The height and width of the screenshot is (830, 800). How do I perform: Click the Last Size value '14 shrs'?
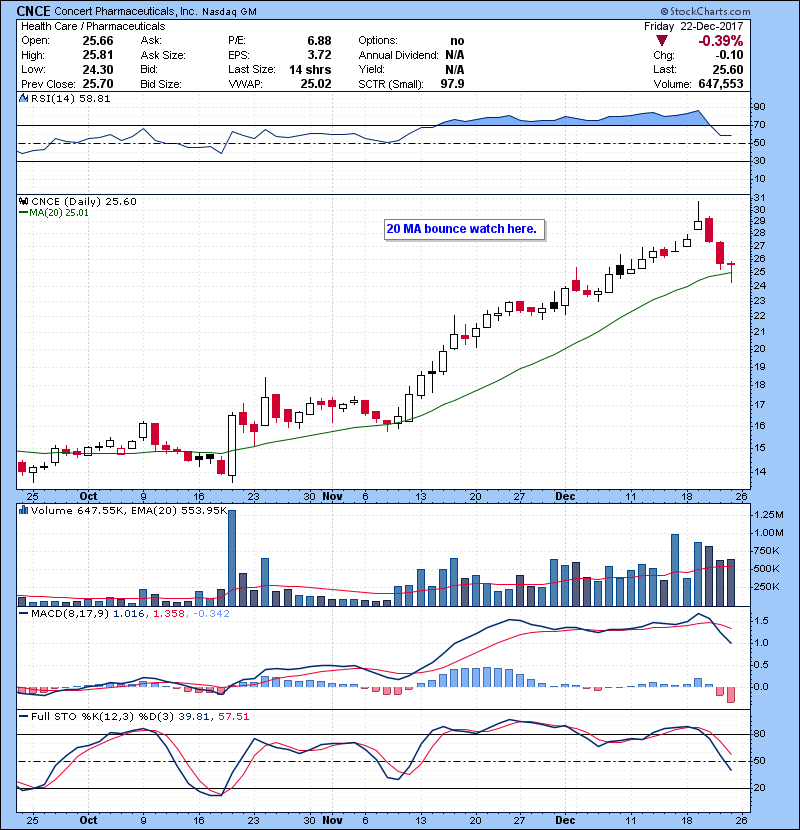(310, 69)
